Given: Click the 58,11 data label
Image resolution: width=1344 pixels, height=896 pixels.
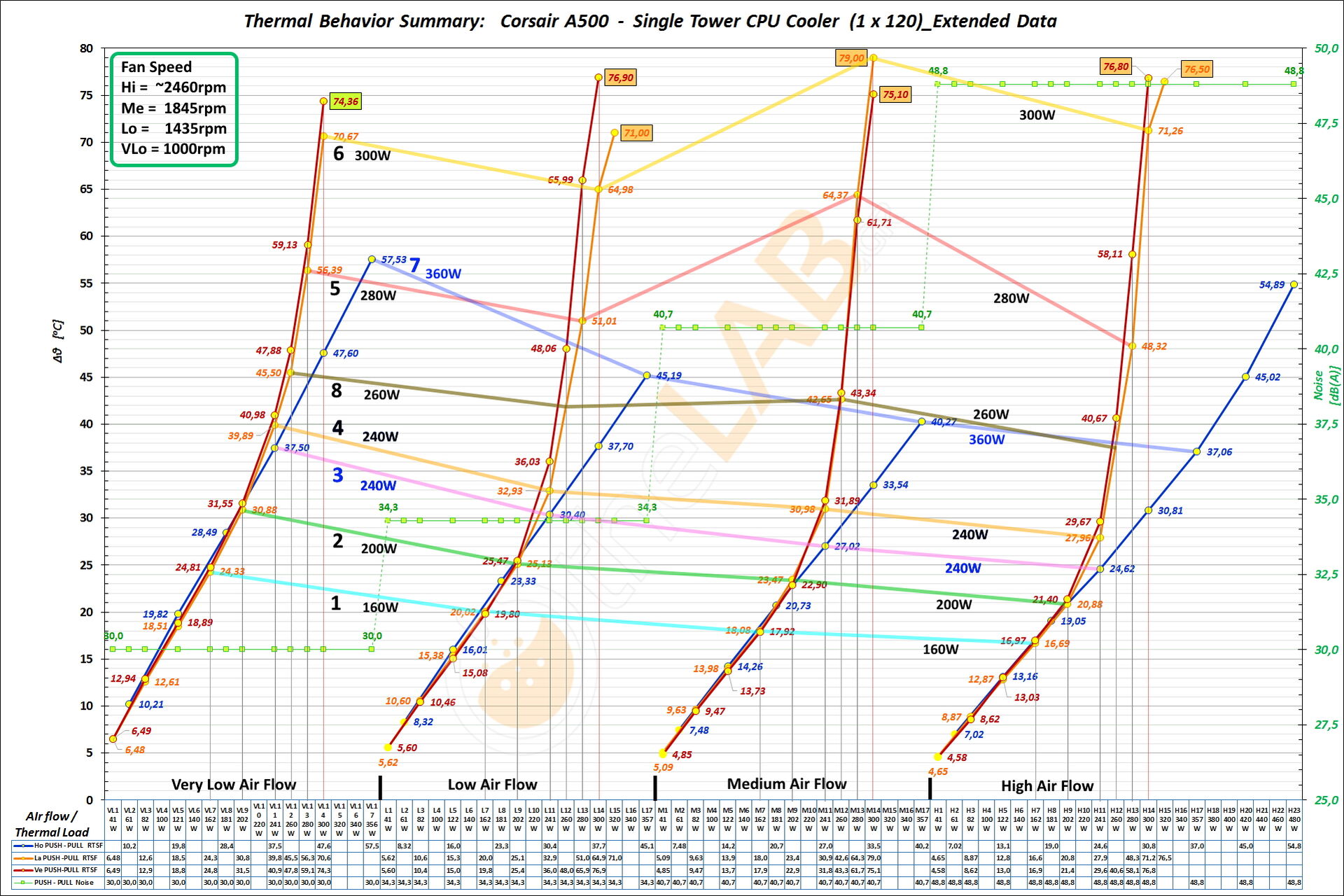Looking at the screenshot, I should (x=1110, y=254).
